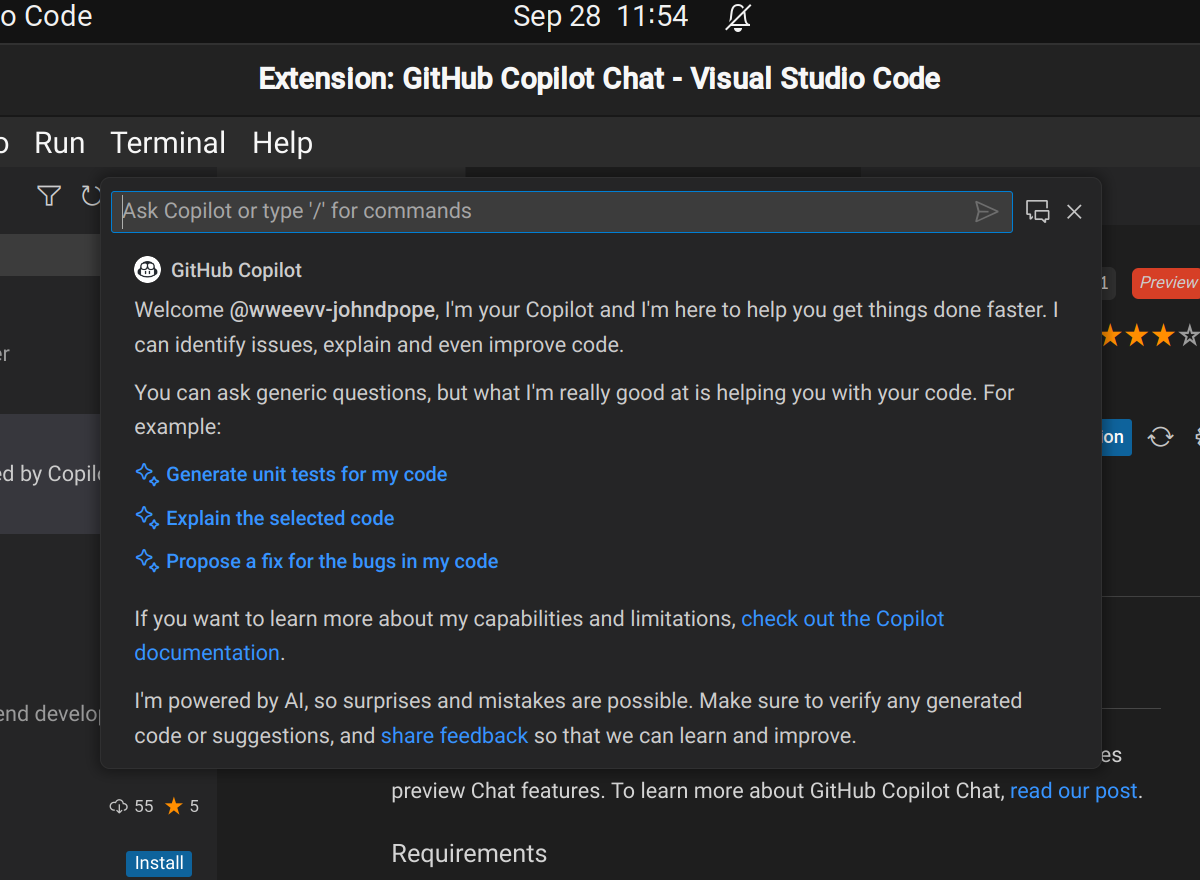1200x880 pixels.
Task: Install the extension with the Install button
Action: coord(158,862)
